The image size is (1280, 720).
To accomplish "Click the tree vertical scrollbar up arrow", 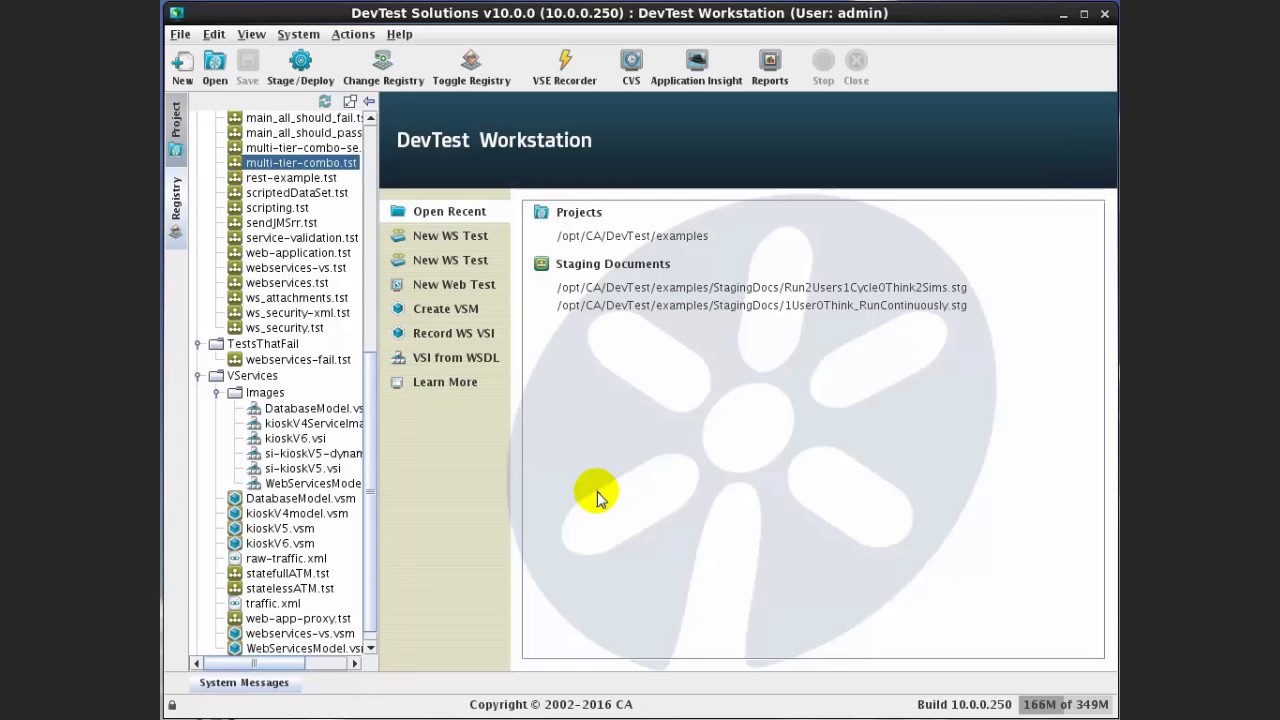I will pyautogui.click(x=370, y=118).
